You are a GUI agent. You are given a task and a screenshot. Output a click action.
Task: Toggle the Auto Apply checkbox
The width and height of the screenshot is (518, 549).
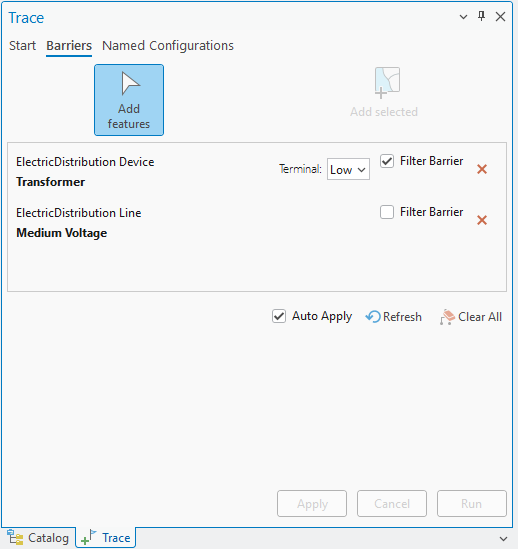click(279, 316)
